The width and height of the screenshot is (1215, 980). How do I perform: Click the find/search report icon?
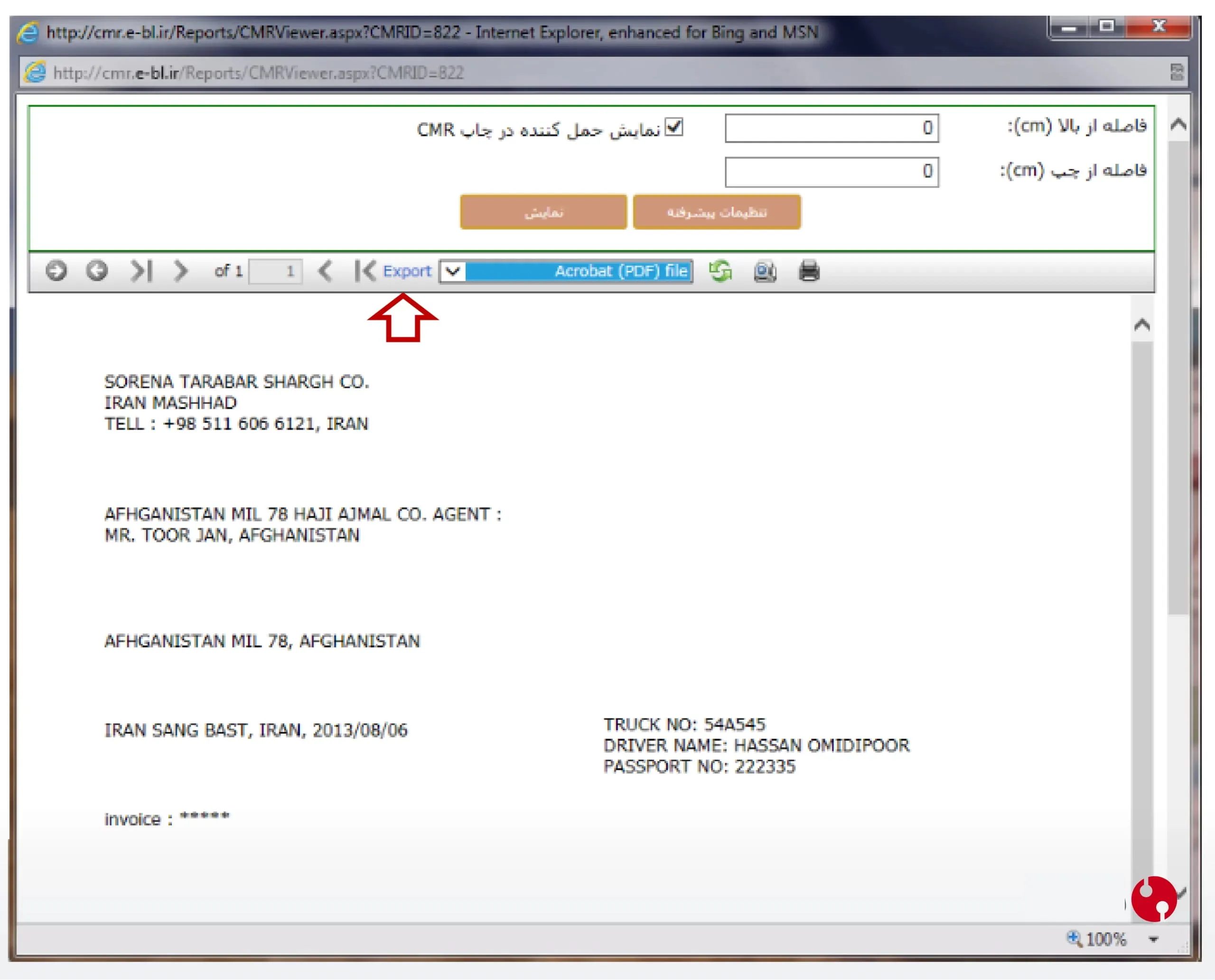coord(765,271)
